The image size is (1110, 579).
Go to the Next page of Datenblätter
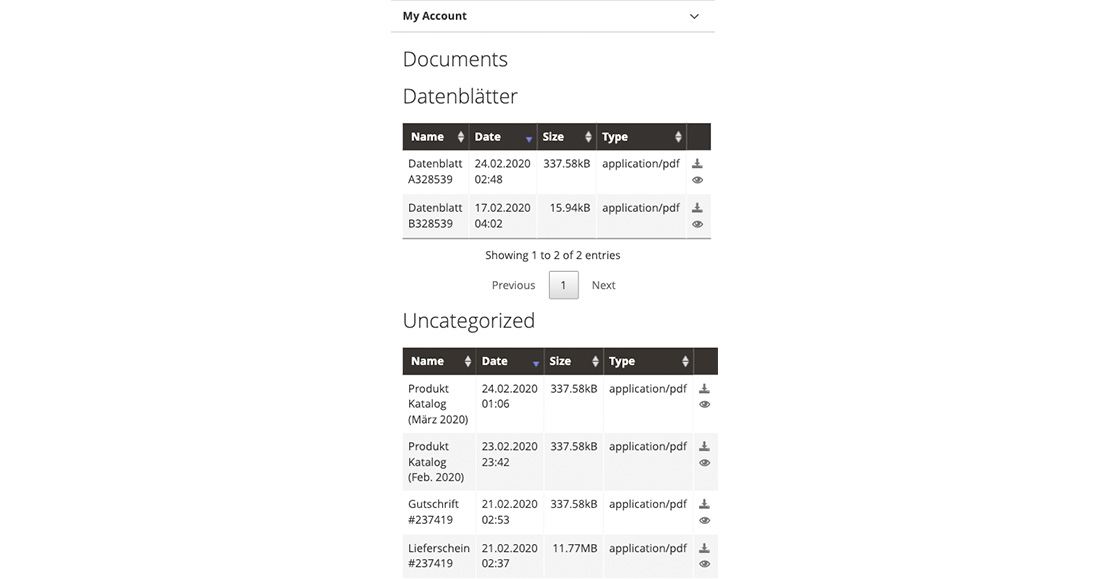pos(603,285)
